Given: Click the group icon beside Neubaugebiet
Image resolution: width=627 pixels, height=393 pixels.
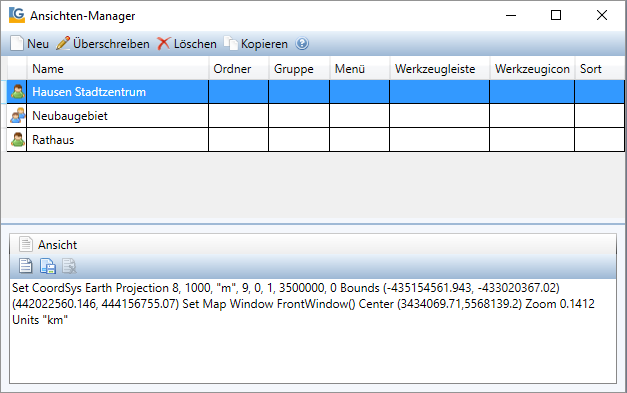Looking at the screenshot, I should [x=18, y=116].
